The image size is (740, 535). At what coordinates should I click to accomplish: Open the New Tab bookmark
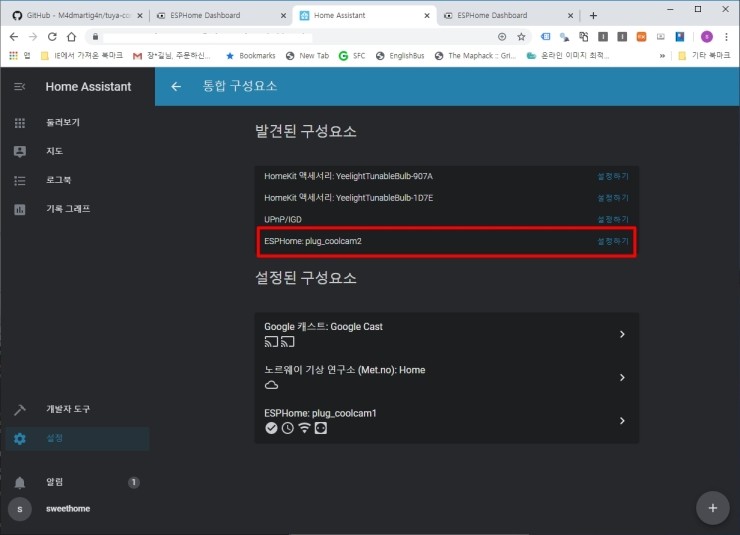(x=307, y=56)
